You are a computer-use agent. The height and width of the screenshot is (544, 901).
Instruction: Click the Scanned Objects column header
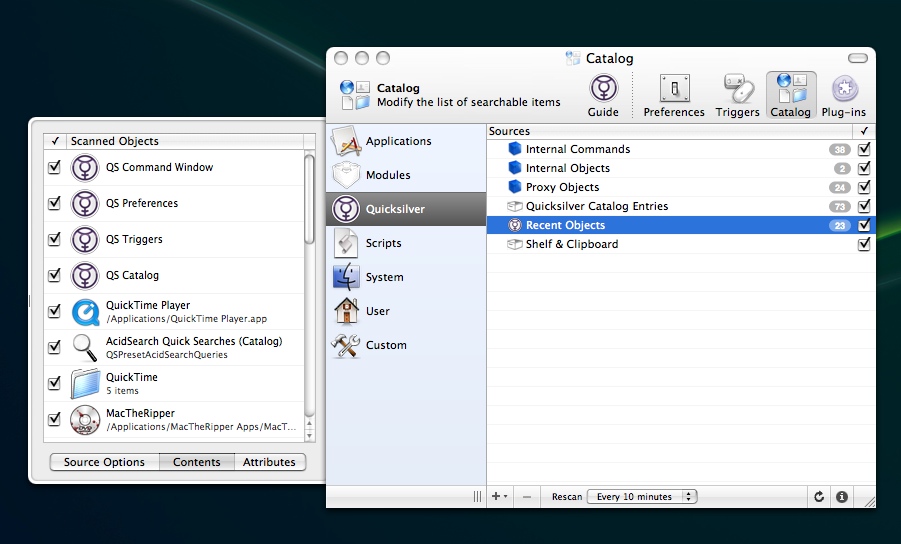pyautogui.click(x=184, y=141)
